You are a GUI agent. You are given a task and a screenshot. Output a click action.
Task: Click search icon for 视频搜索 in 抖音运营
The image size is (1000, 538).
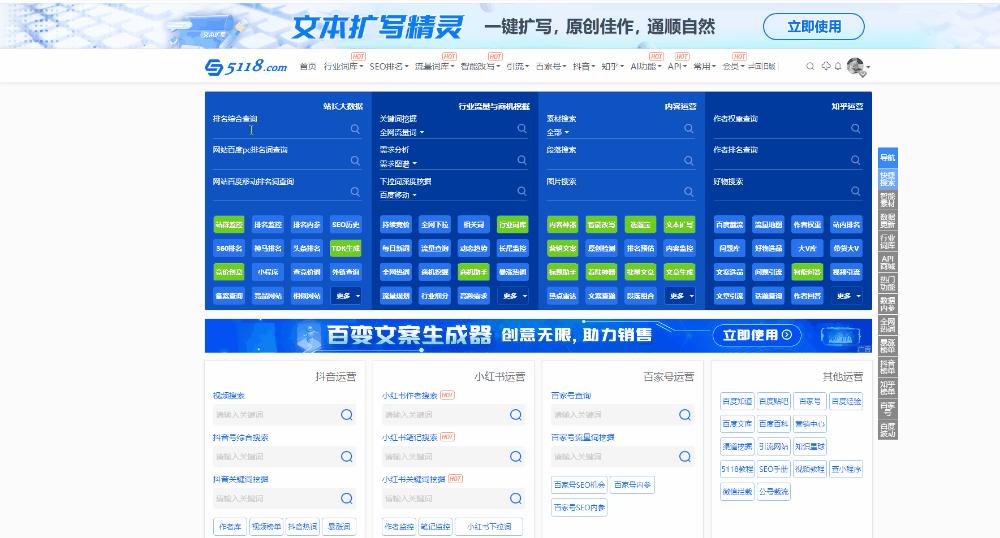[x=347, y=415]
